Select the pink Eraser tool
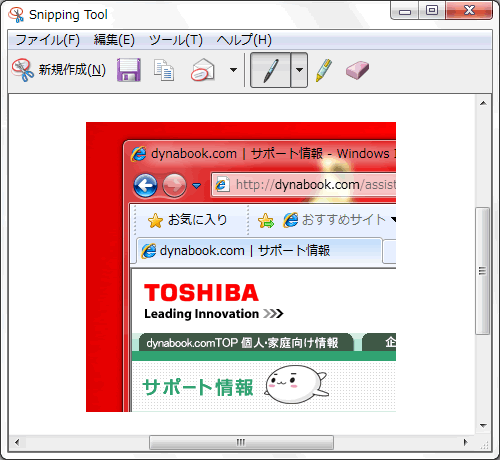This screenshot has height=460, width=500. (x=357, y=70)
